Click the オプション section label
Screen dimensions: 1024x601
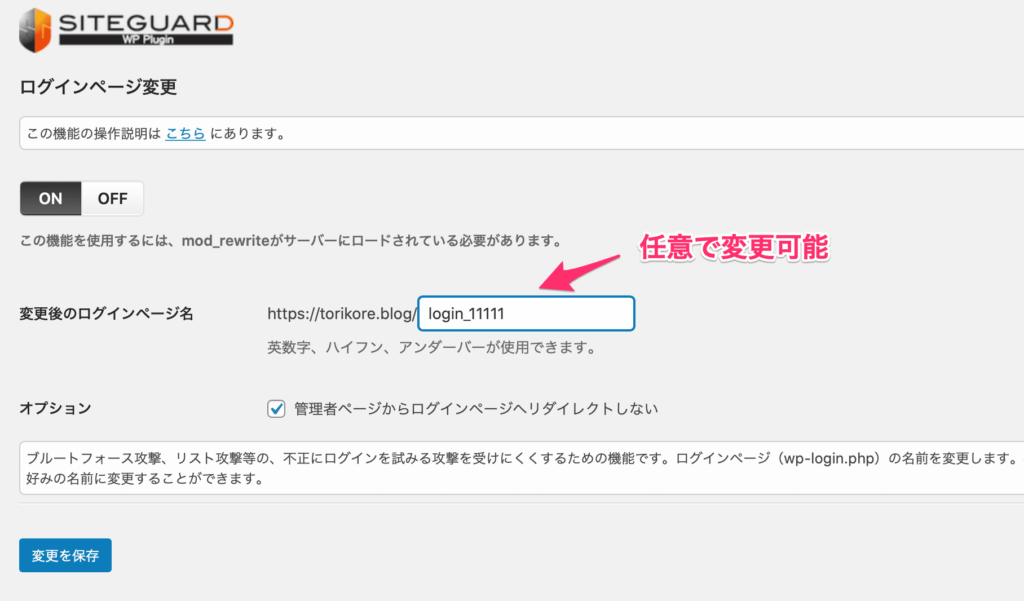[x=55, y=408]
